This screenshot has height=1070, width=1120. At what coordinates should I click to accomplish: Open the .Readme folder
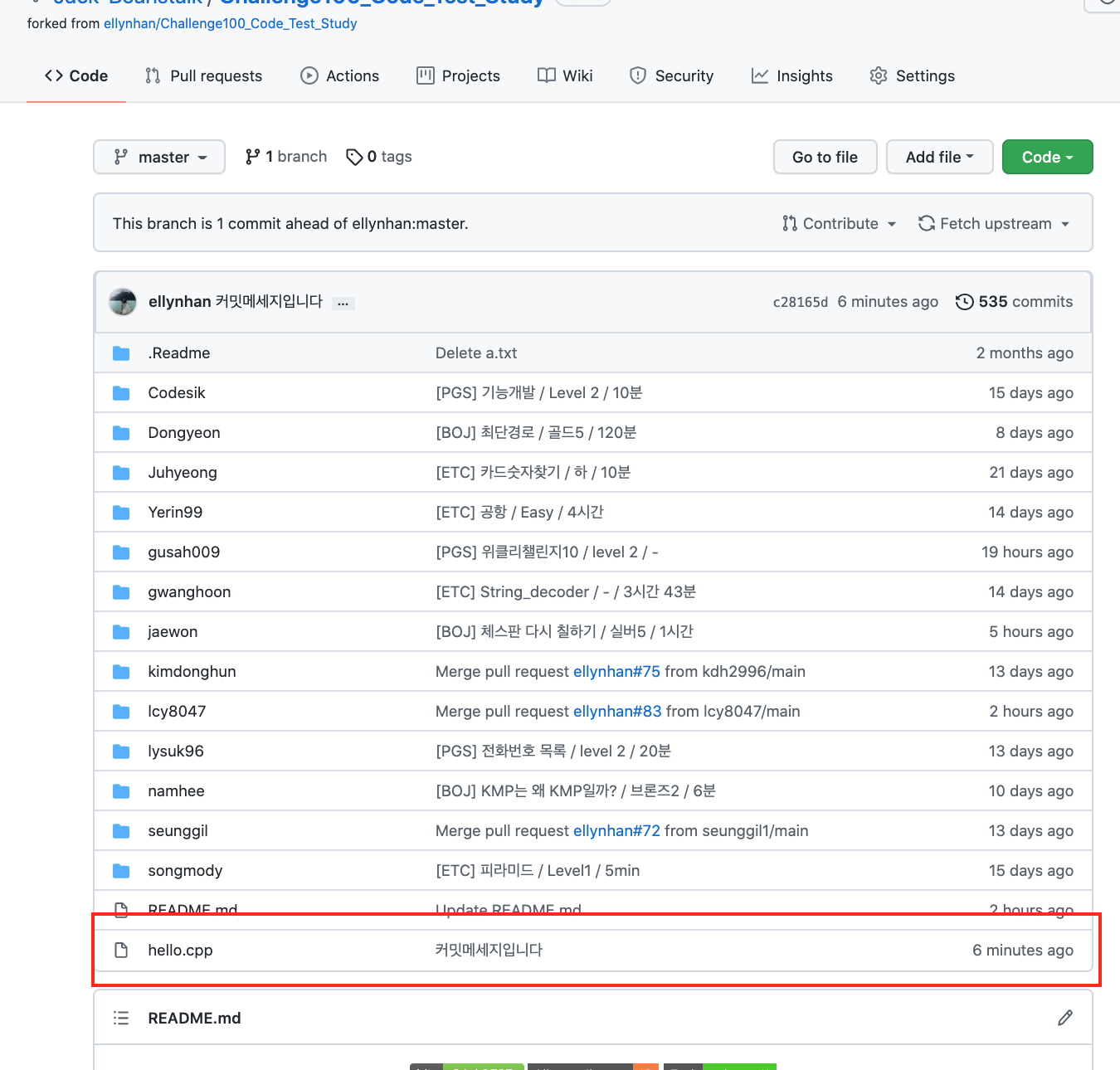click(x=179, y=353)
